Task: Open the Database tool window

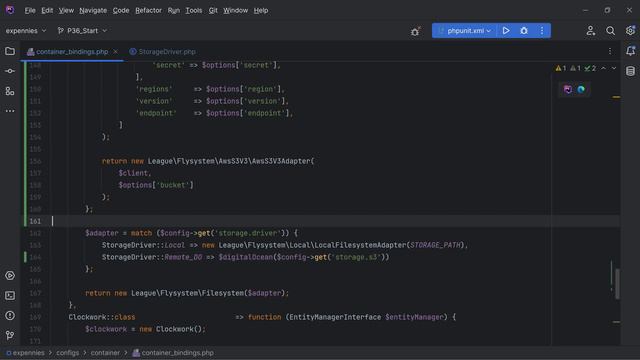Action: click(x=630, y=71)
